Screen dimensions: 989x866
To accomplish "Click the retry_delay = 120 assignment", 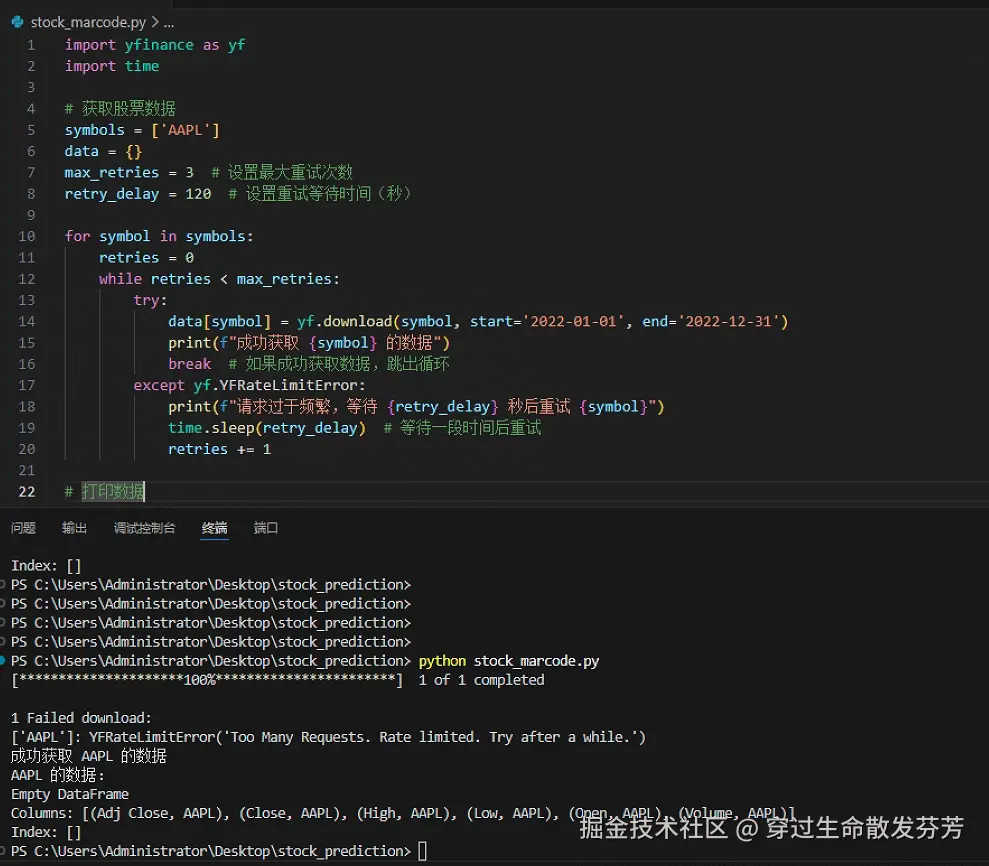I will (138, 194).
